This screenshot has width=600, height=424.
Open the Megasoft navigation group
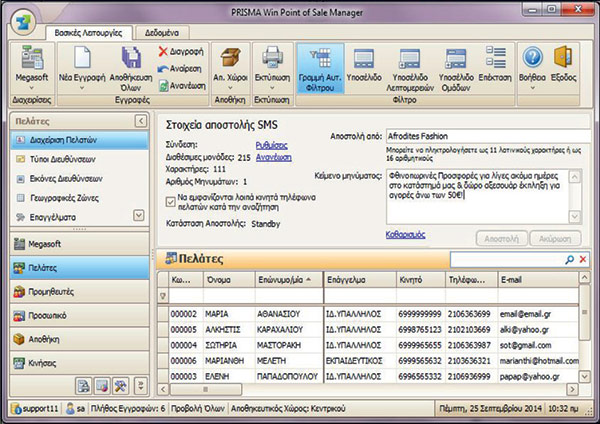click(80, 244)
